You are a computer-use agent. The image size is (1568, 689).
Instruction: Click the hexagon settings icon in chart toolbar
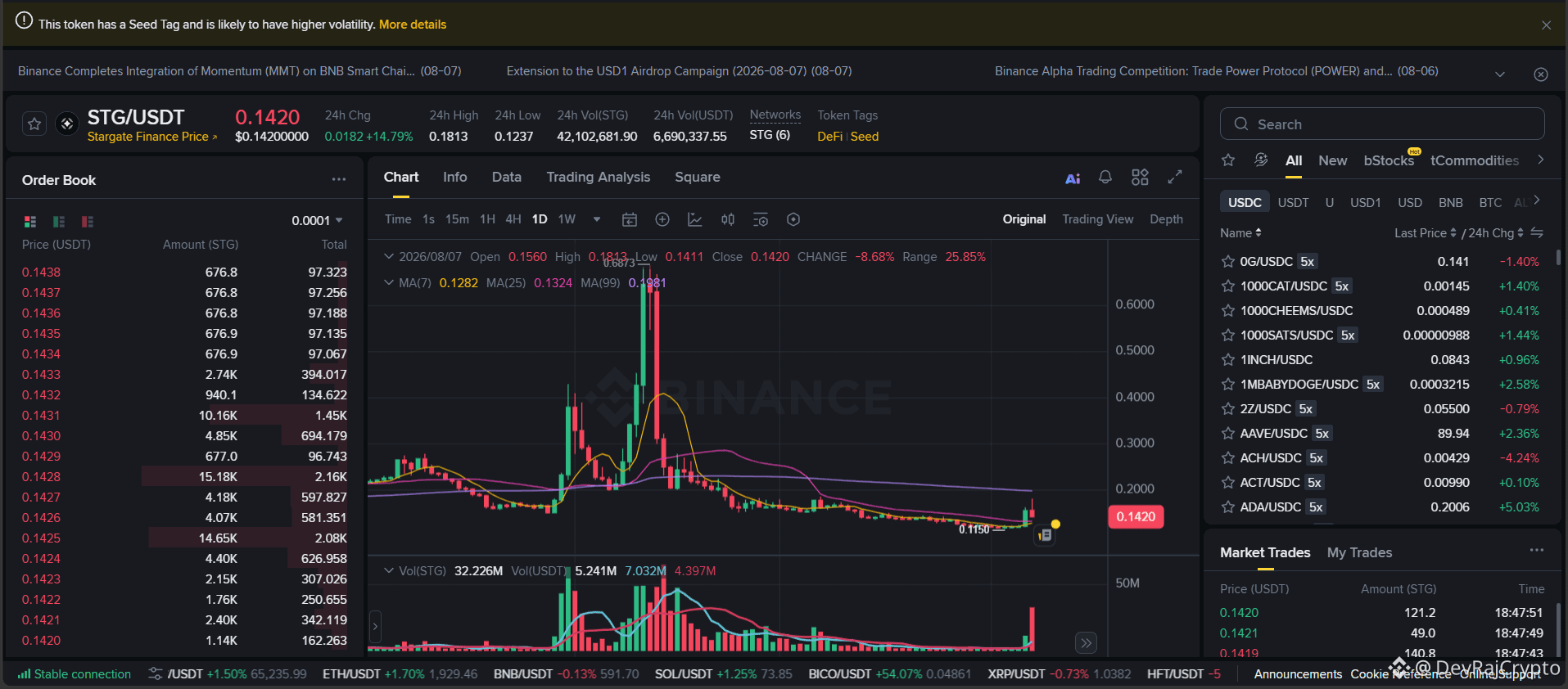(793, 219)
